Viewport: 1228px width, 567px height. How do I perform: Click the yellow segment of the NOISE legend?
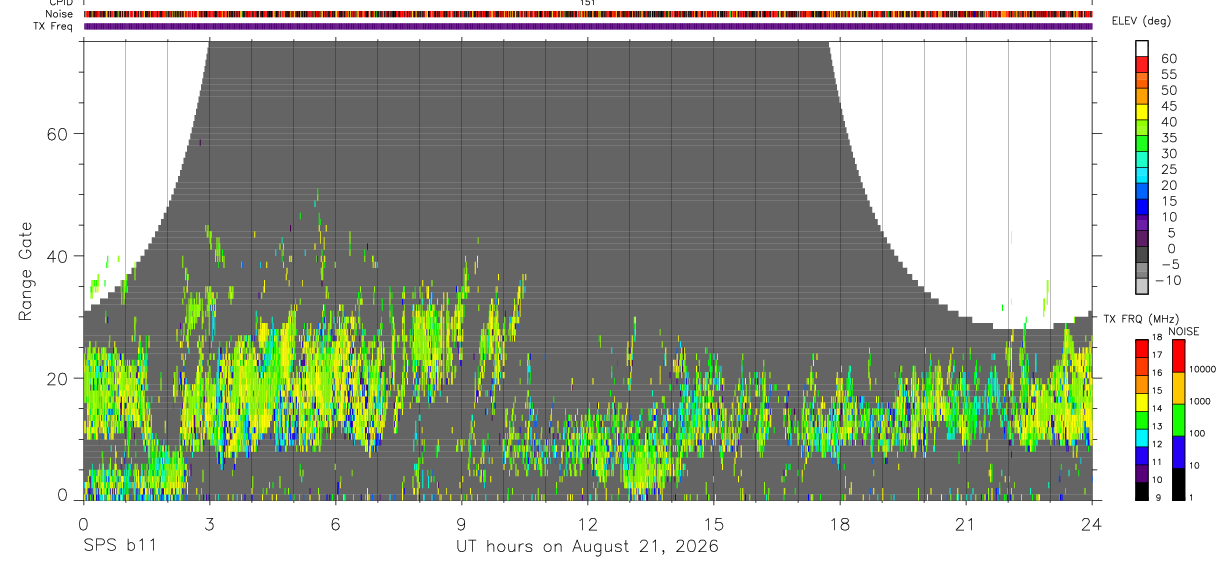pos(1178,388)
